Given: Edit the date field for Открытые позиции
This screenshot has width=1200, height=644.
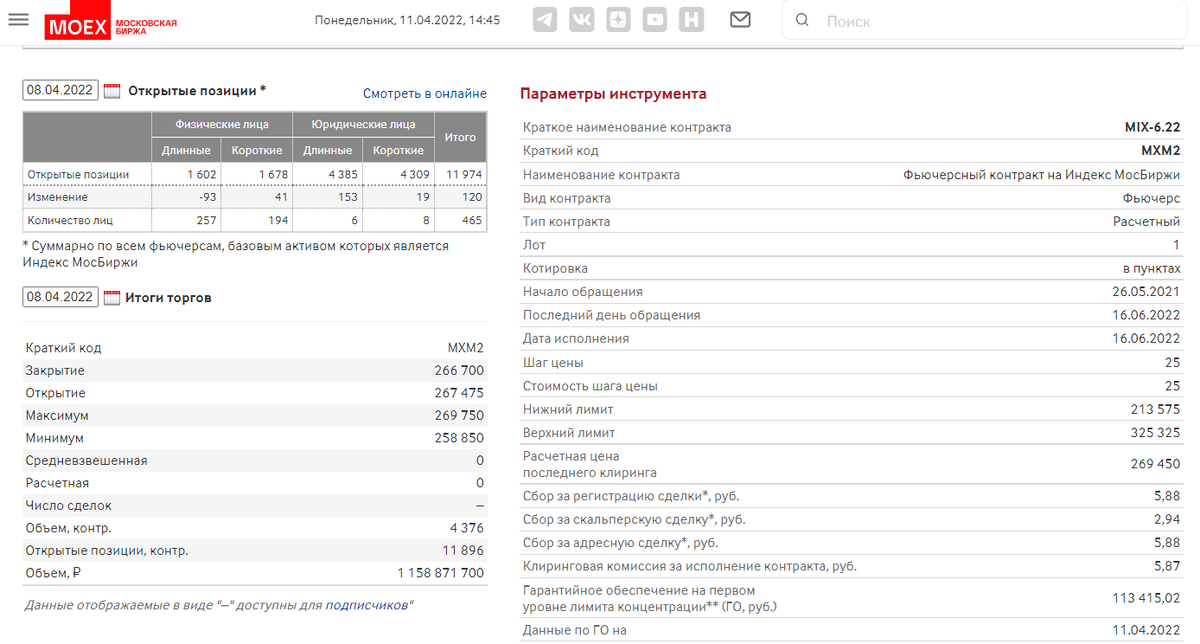Looking at the screenshot, I should tap(60, 90).
